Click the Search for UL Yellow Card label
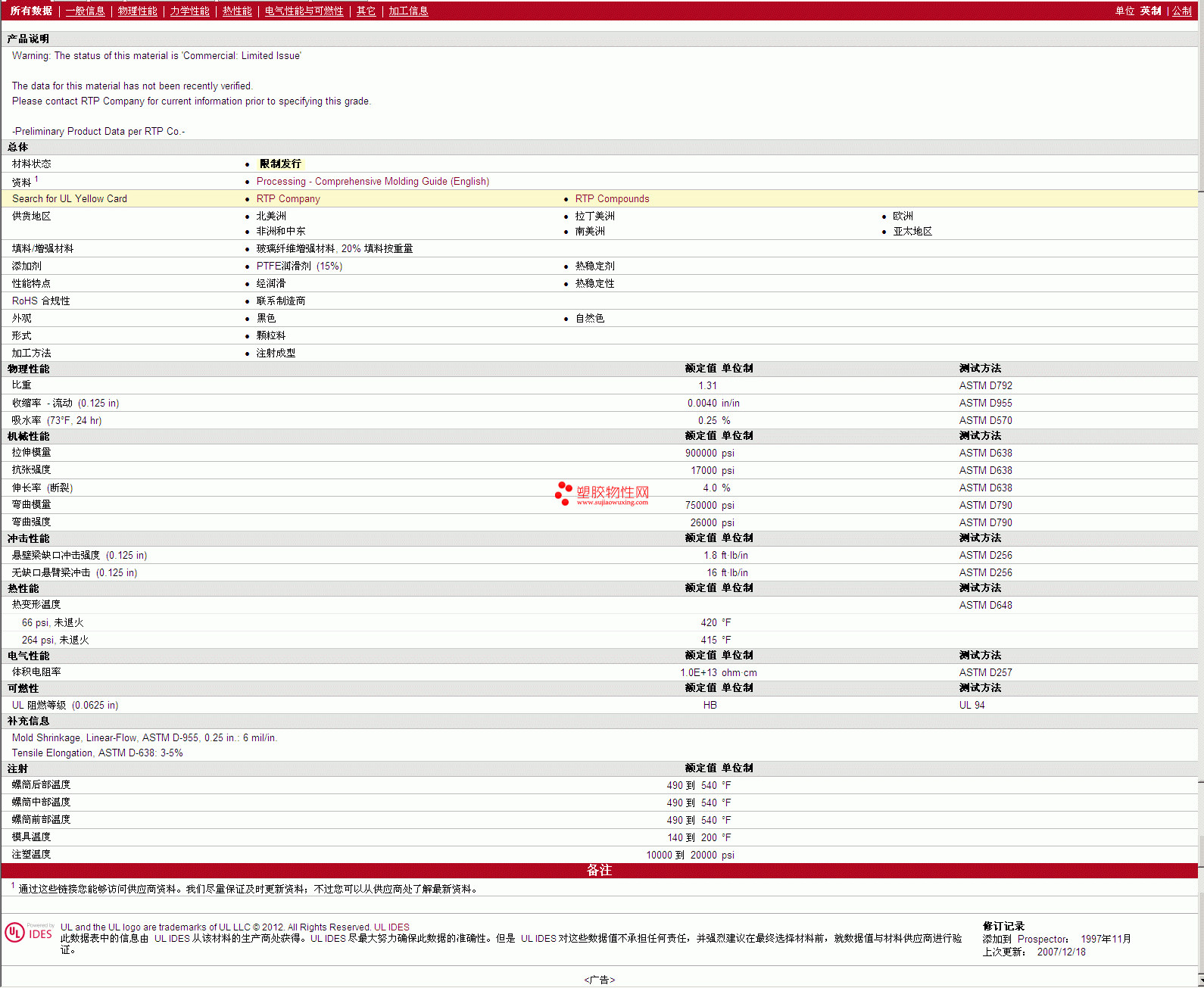This screenshot has width=1204, height=988. click(x=70, y=198)
